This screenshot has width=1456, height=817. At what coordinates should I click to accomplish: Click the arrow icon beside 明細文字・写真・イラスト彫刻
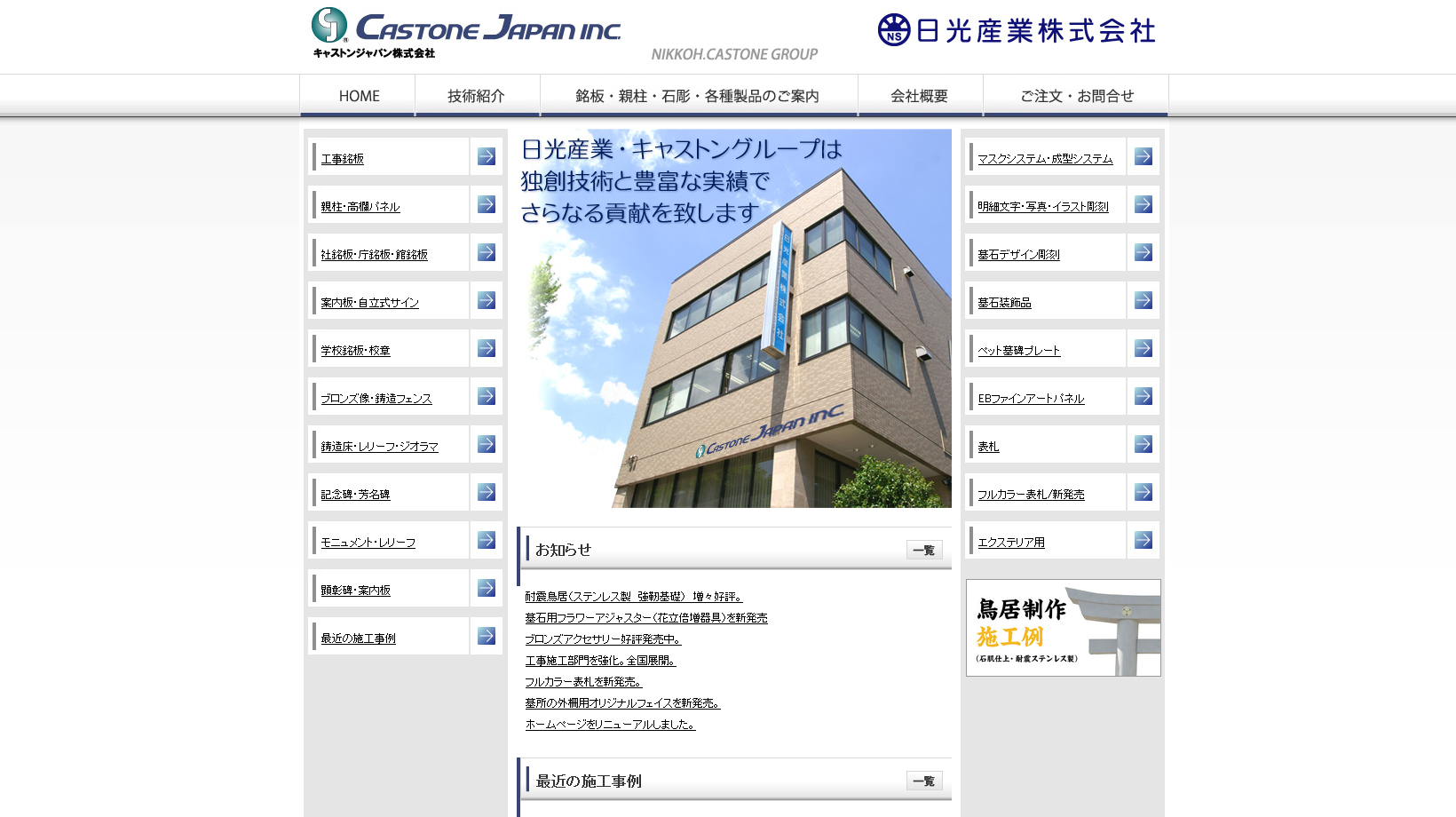1143,204
